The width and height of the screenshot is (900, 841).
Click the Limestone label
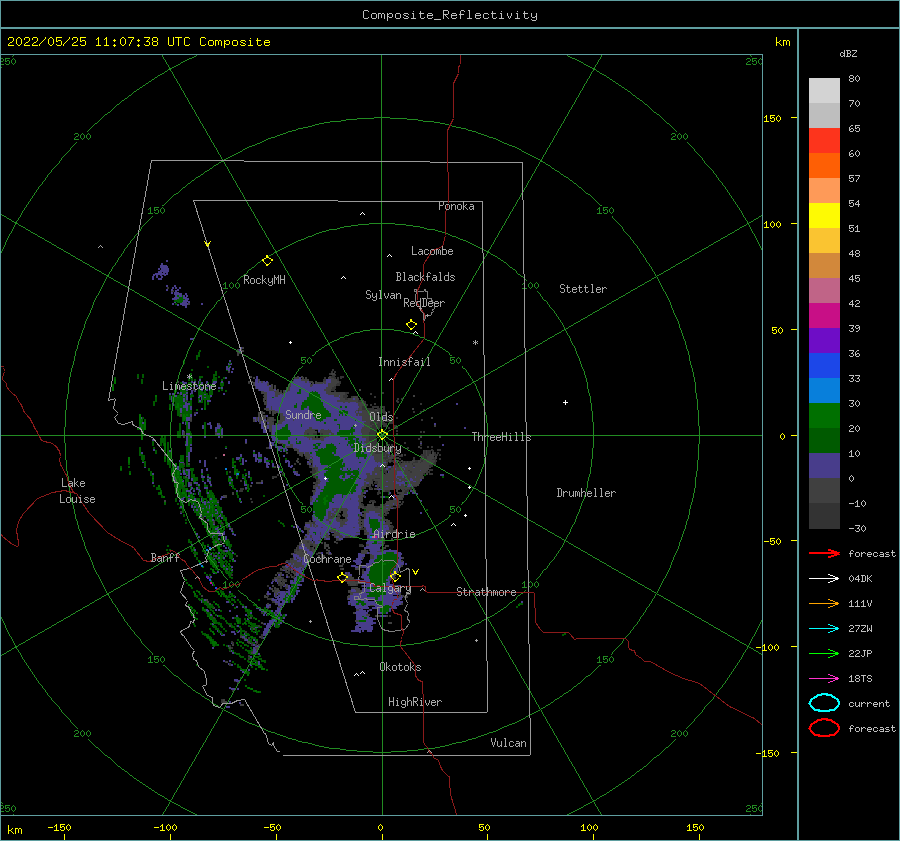pos(189,386)
